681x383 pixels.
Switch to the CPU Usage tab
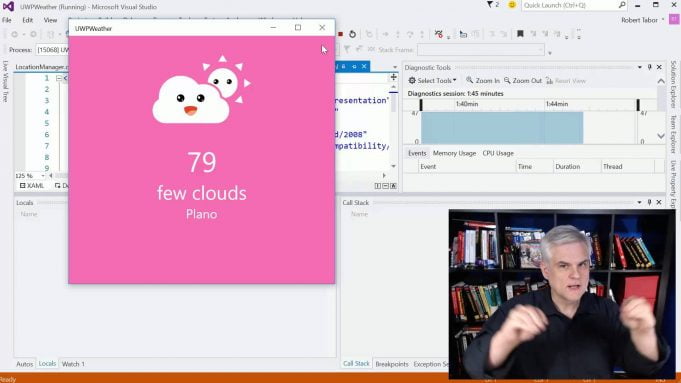click(498, 153)
